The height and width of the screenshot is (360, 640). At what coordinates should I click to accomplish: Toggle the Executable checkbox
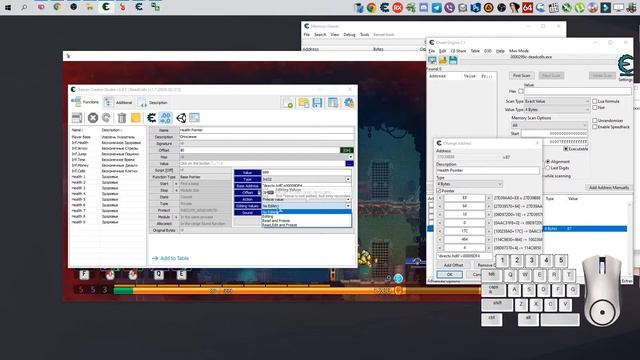click(x=566, y=149)
